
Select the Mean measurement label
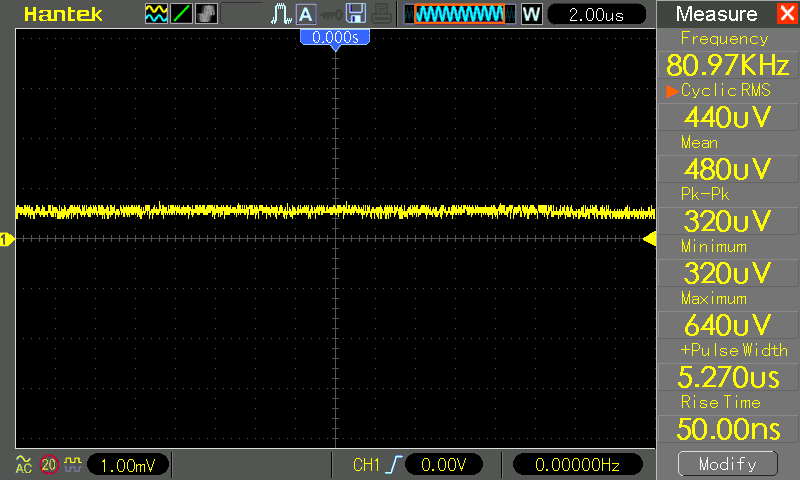699,142
